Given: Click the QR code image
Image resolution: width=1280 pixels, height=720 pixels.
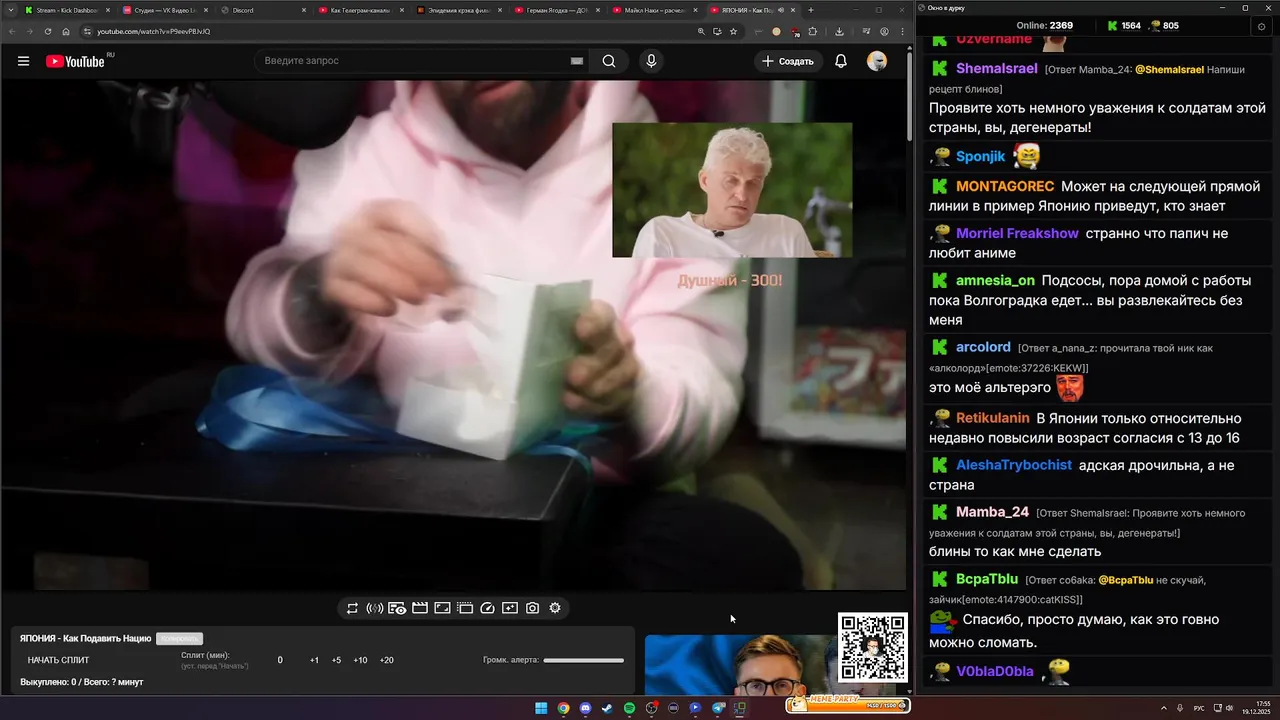Looking at the screenshot, I should tap(873, 647).
